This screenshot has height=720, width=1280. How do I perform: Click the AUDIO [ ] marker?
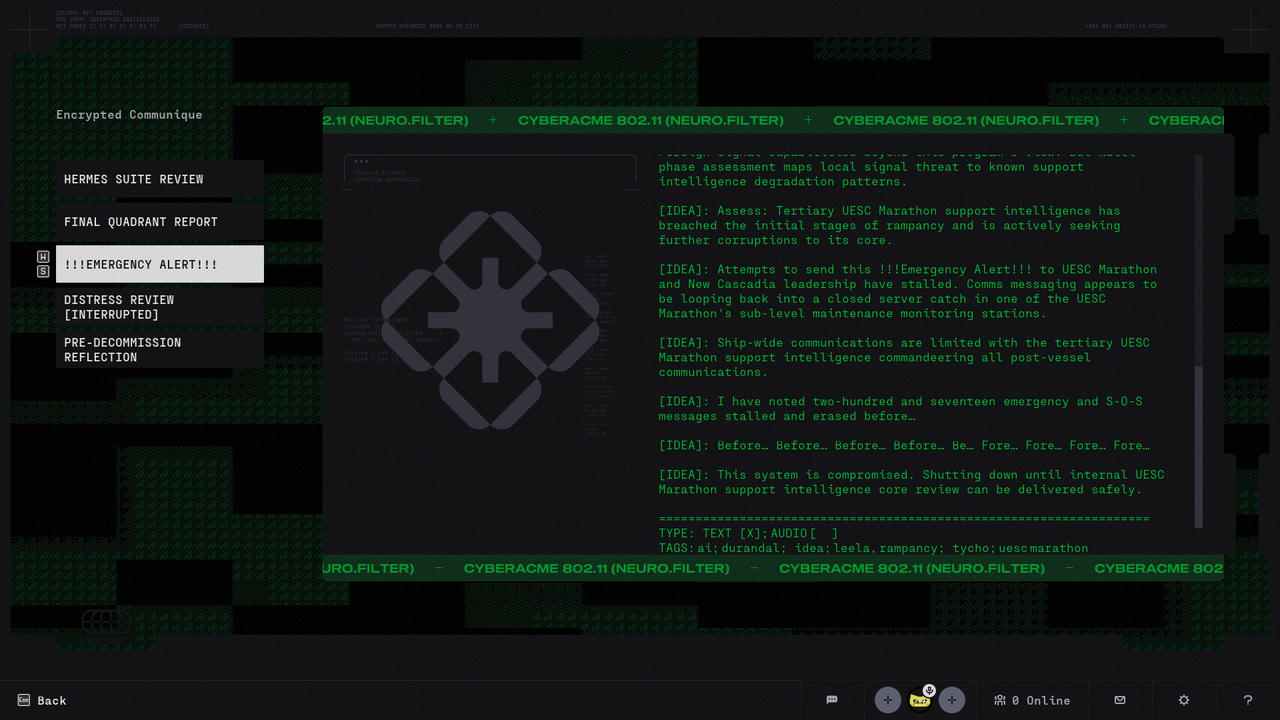[804, 534]
